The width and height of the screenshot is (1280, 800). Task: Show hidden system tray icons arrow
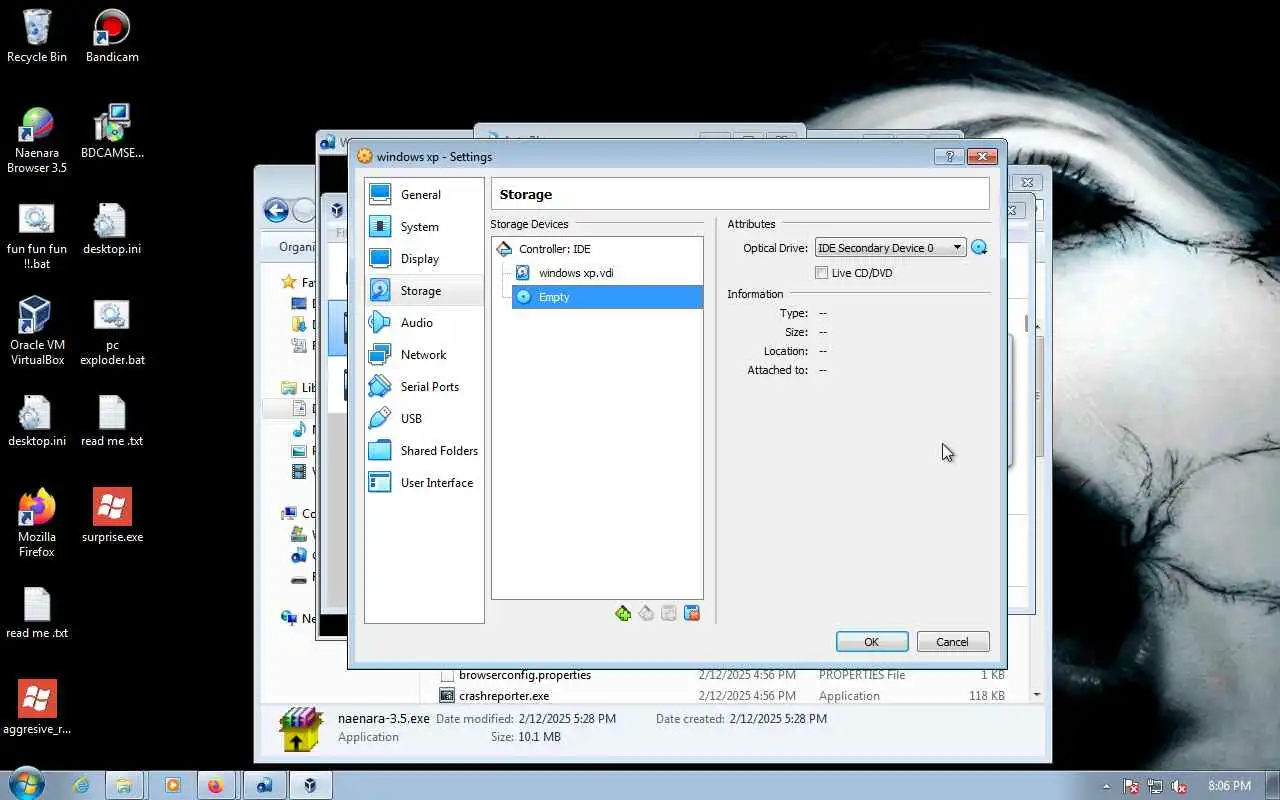pos(1106,786)
